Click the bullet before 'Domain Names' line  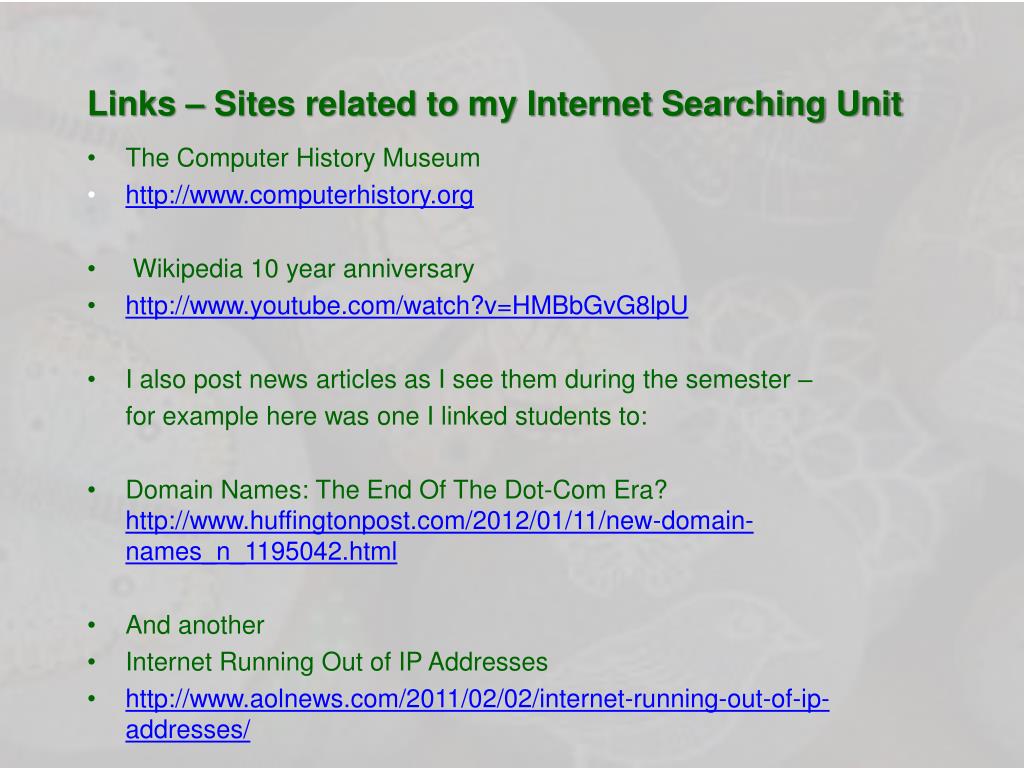91,490
